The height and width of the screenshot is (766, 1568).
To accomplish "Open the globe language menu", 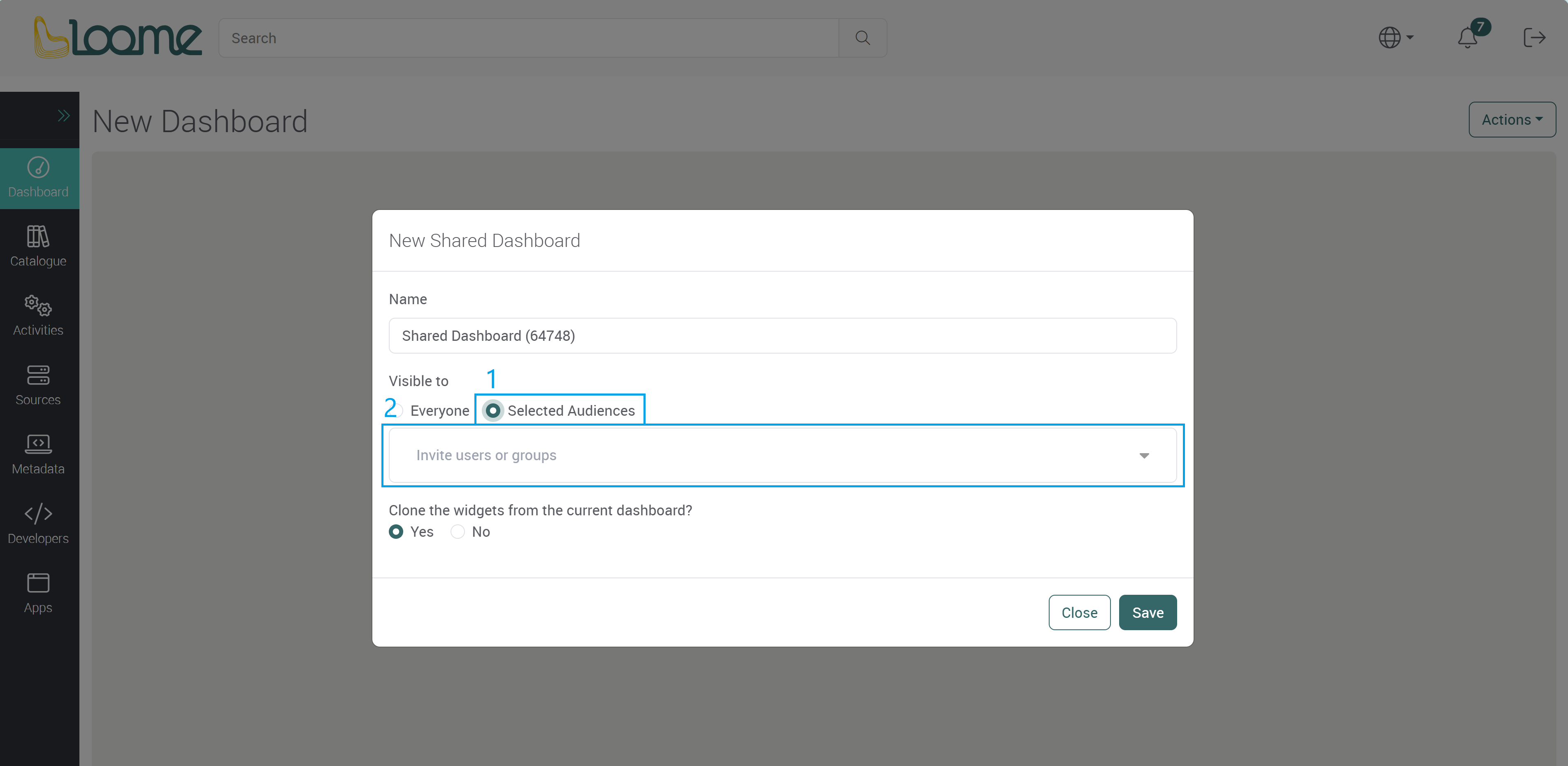I will click(x=1396, y=38).
